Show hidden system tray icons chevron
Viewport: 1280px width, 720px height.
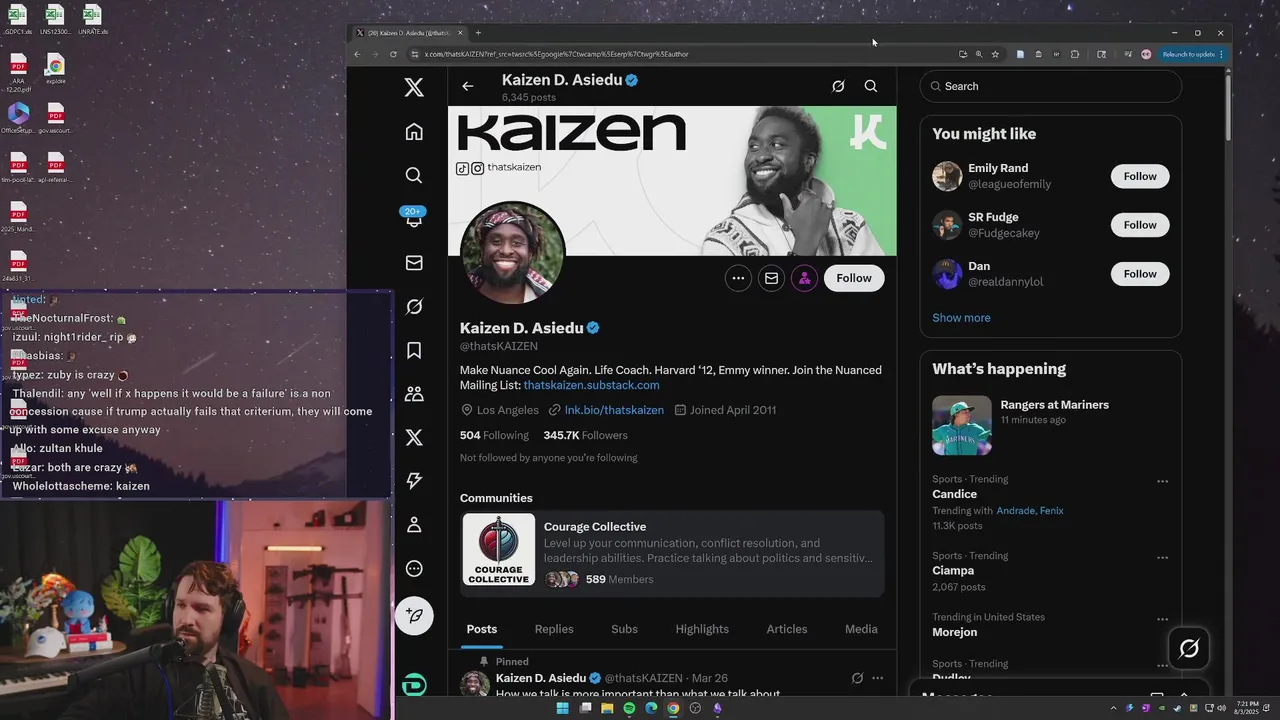[1113, 708]
